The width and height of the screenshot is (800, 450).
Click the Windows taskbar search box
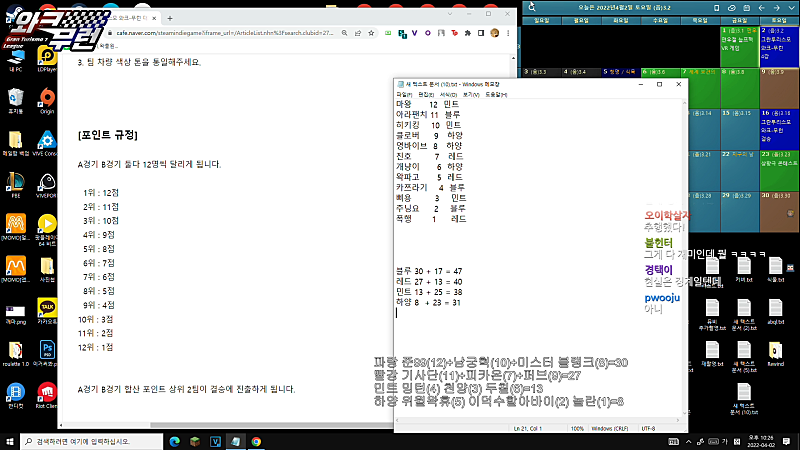click(92, 441)
